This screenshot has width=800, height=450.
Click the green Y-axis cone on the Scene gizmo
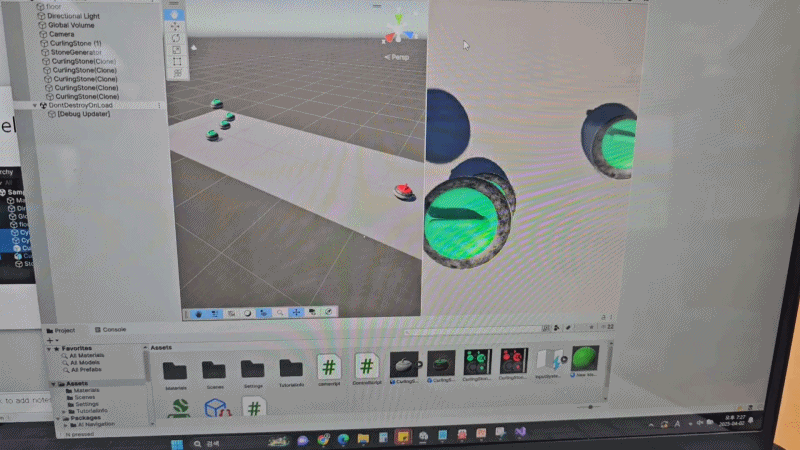[x=398, y=19]
